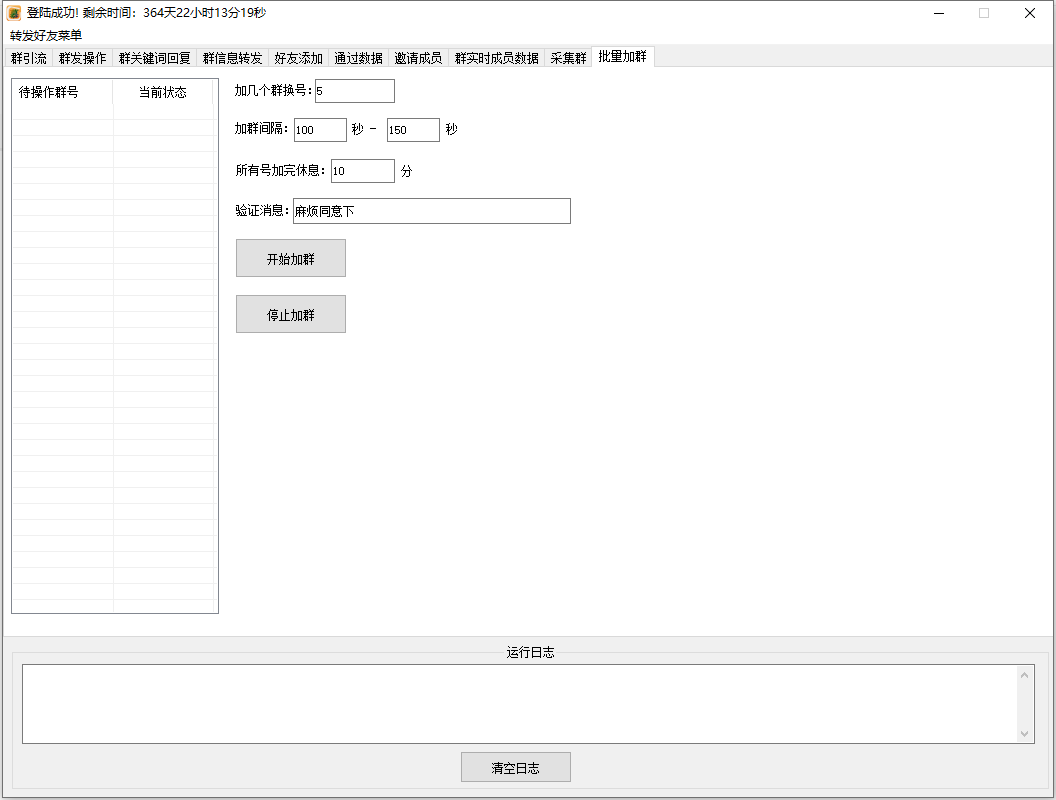
Task: Select the 批量加群 tab
Action: 622,57
